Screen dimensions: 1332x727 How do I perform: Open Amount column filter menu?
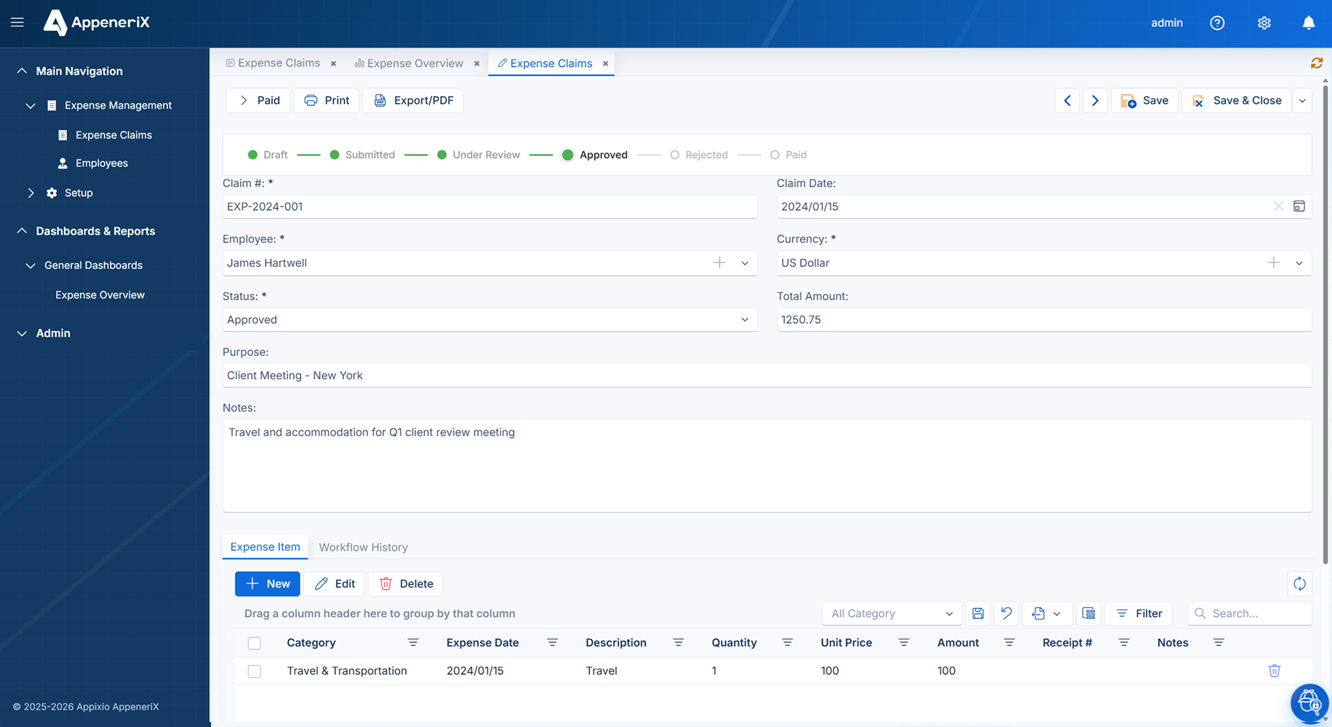click(1009, 643)
